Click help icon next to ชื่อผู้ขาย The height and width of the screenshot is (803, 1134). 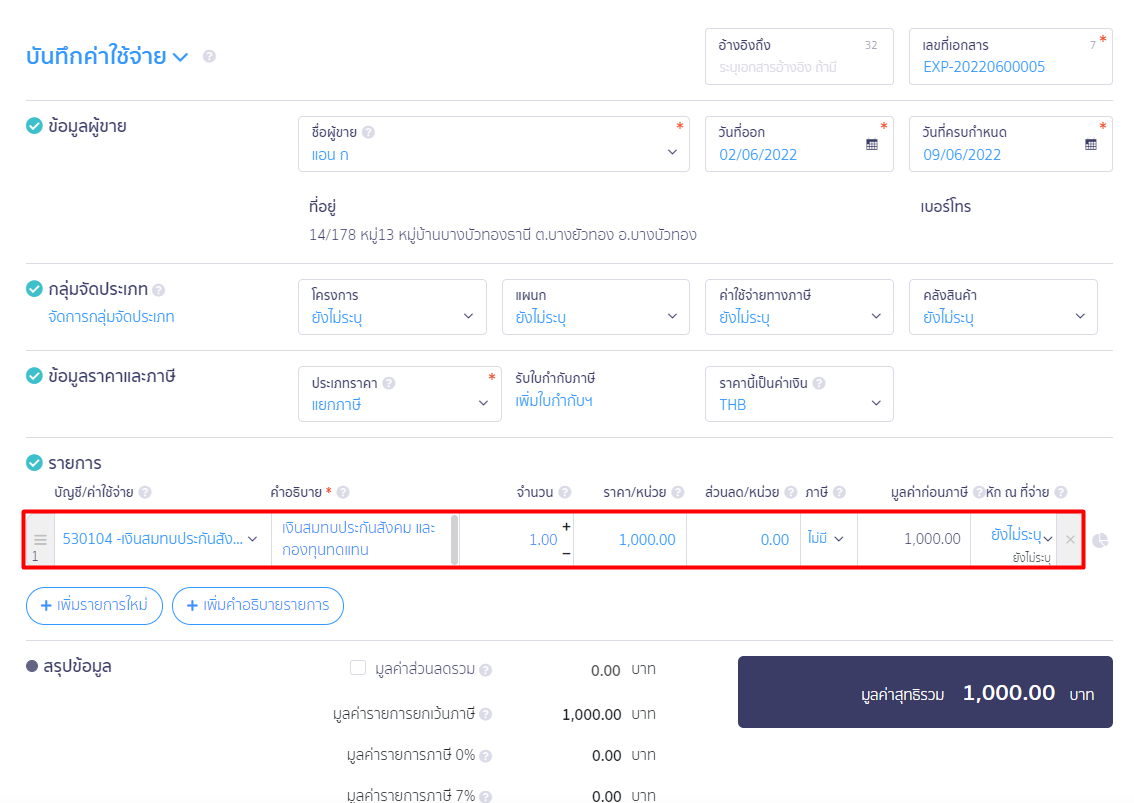click(368, 132)
